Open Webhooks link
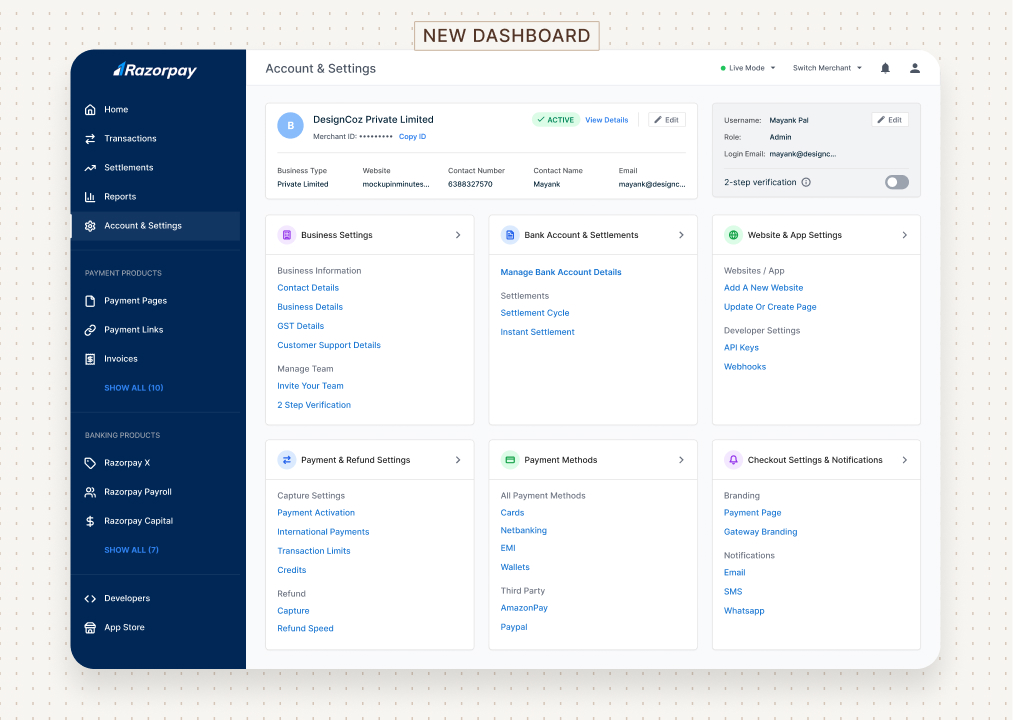Viewport: 1013px width, 720px height. click(x=745, y=366)
